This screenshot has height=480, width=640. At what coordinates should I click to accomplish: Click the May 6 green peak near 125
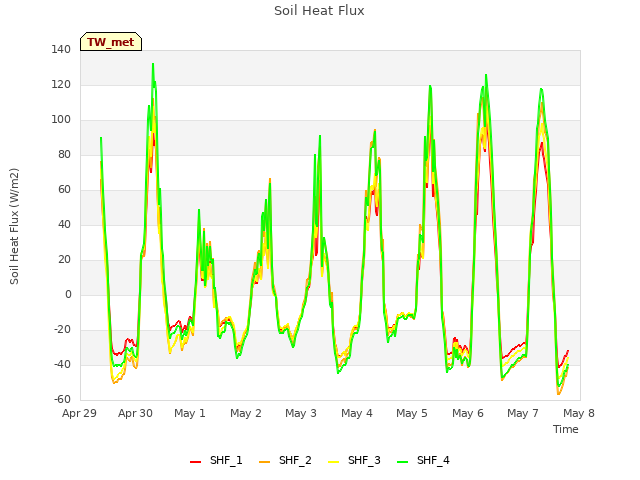(486, 76)
